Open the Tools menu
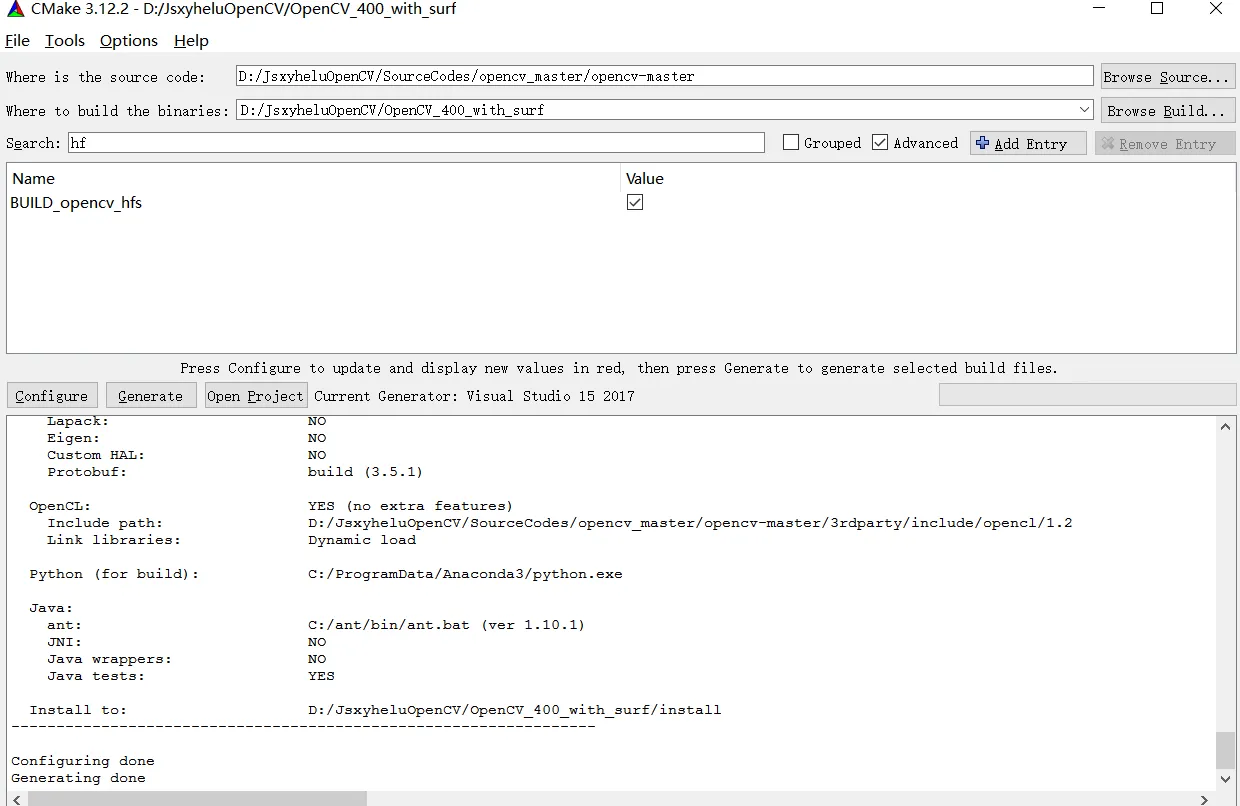 [x=65, y=41]
